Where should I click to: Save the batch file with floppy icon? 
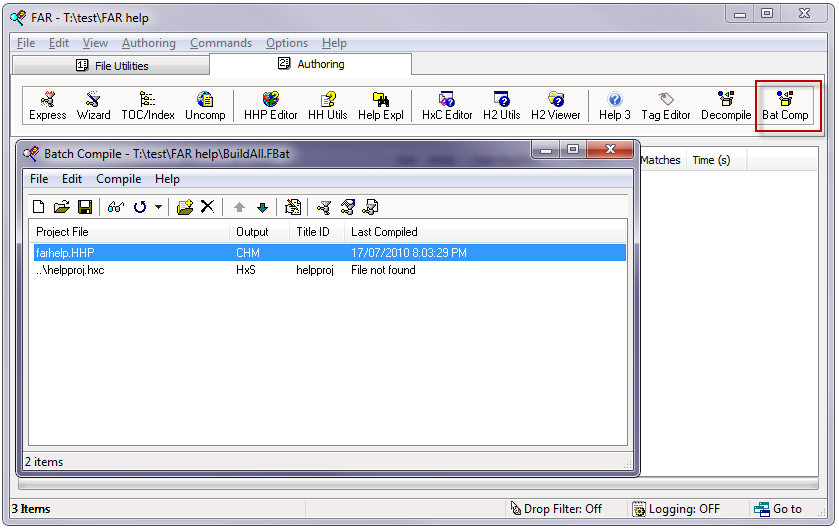85,207
